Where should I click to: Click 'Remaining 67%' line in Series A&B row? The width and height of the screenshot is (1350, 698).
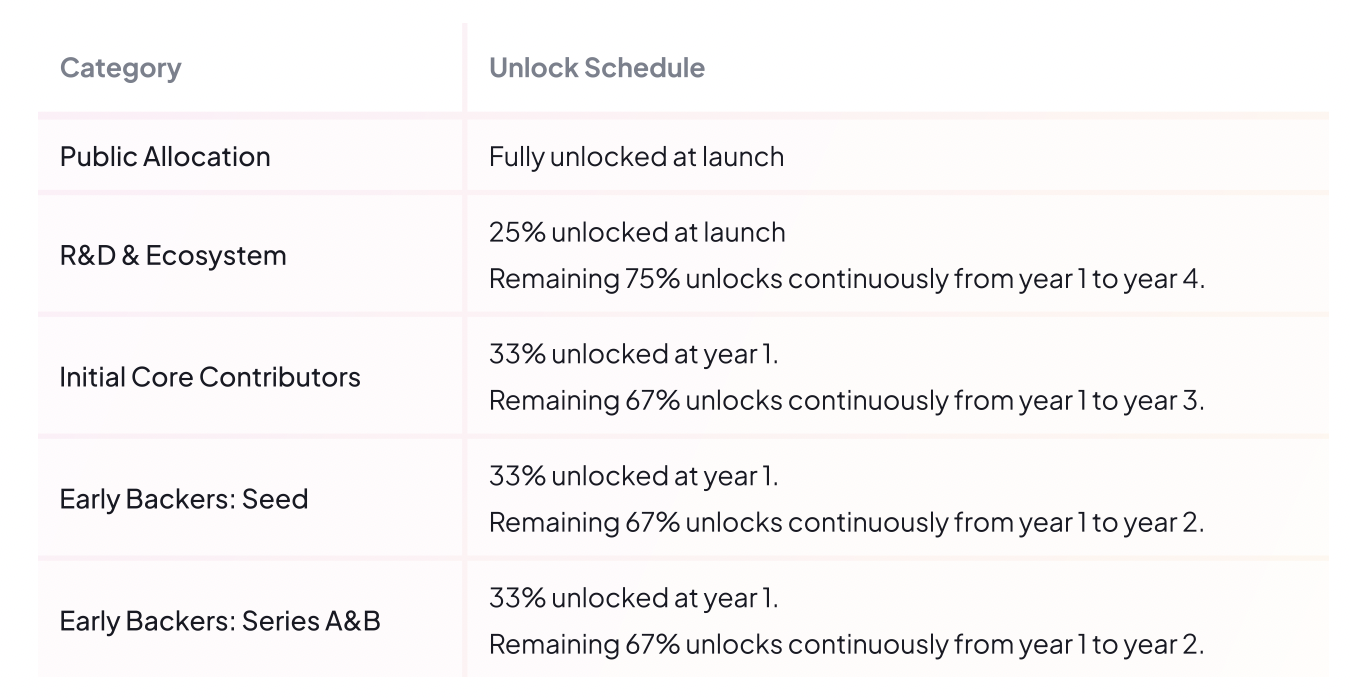coord(846,645)
